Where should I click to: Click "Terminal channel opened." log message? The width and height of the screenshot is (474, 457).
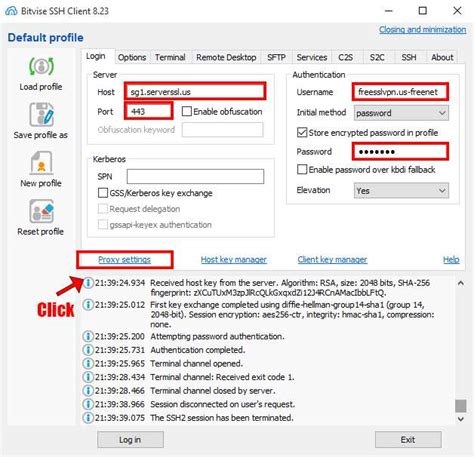tap(196, 363)
